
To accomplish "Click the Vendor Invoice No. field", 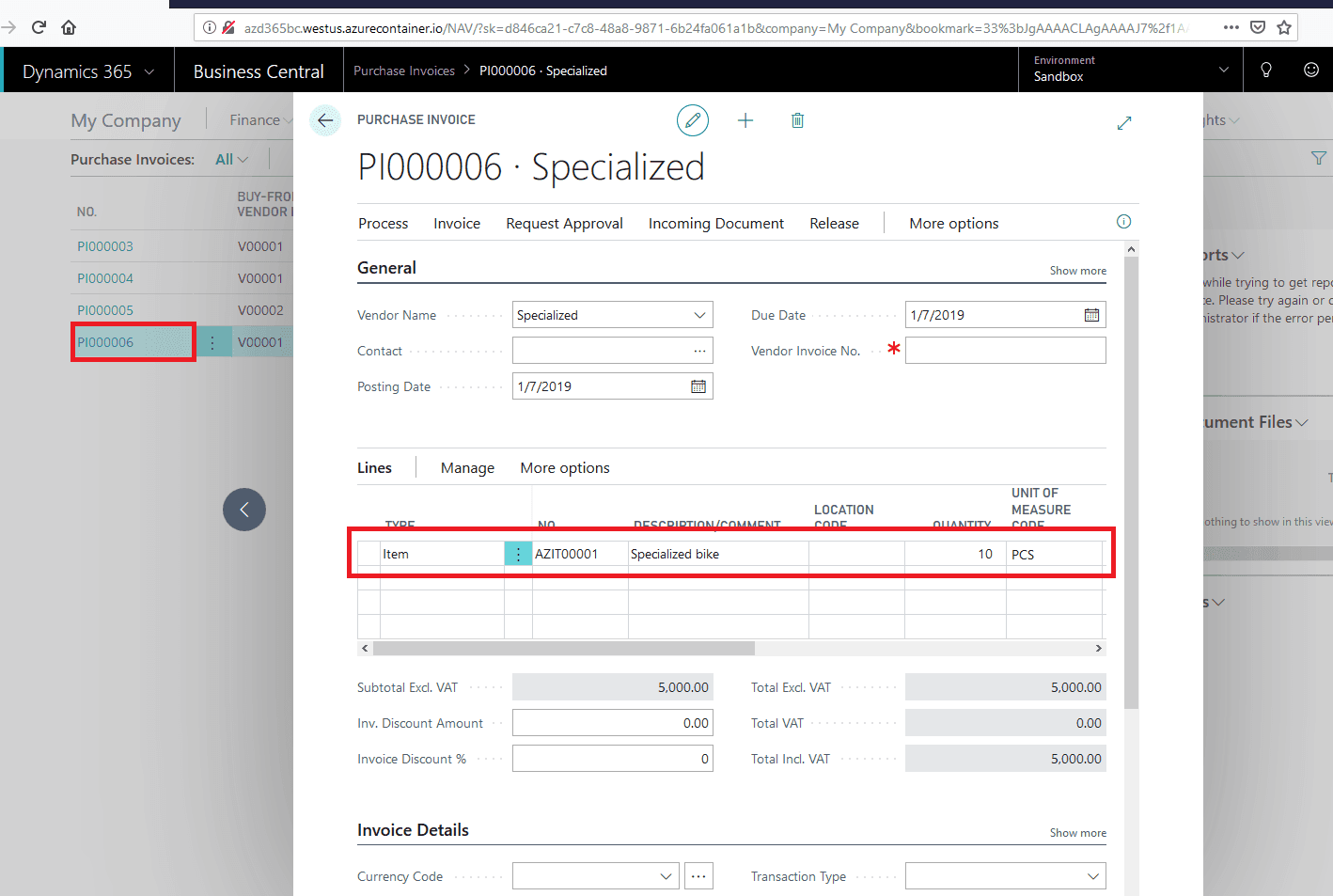I will (1006, 351).
